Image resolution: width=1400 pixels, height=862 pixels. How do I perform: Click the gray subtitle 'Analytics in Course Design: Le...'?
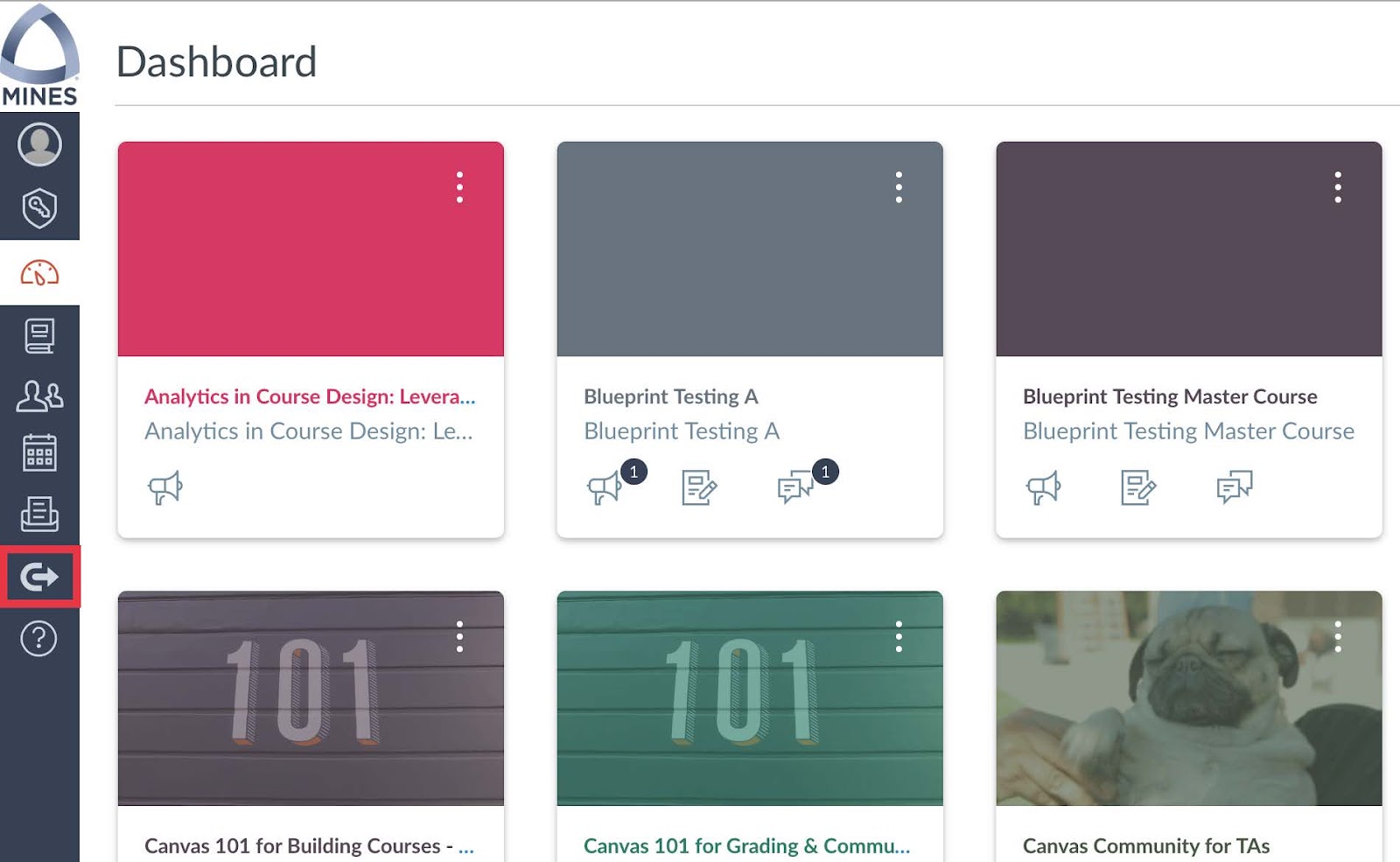coord(309,431)
